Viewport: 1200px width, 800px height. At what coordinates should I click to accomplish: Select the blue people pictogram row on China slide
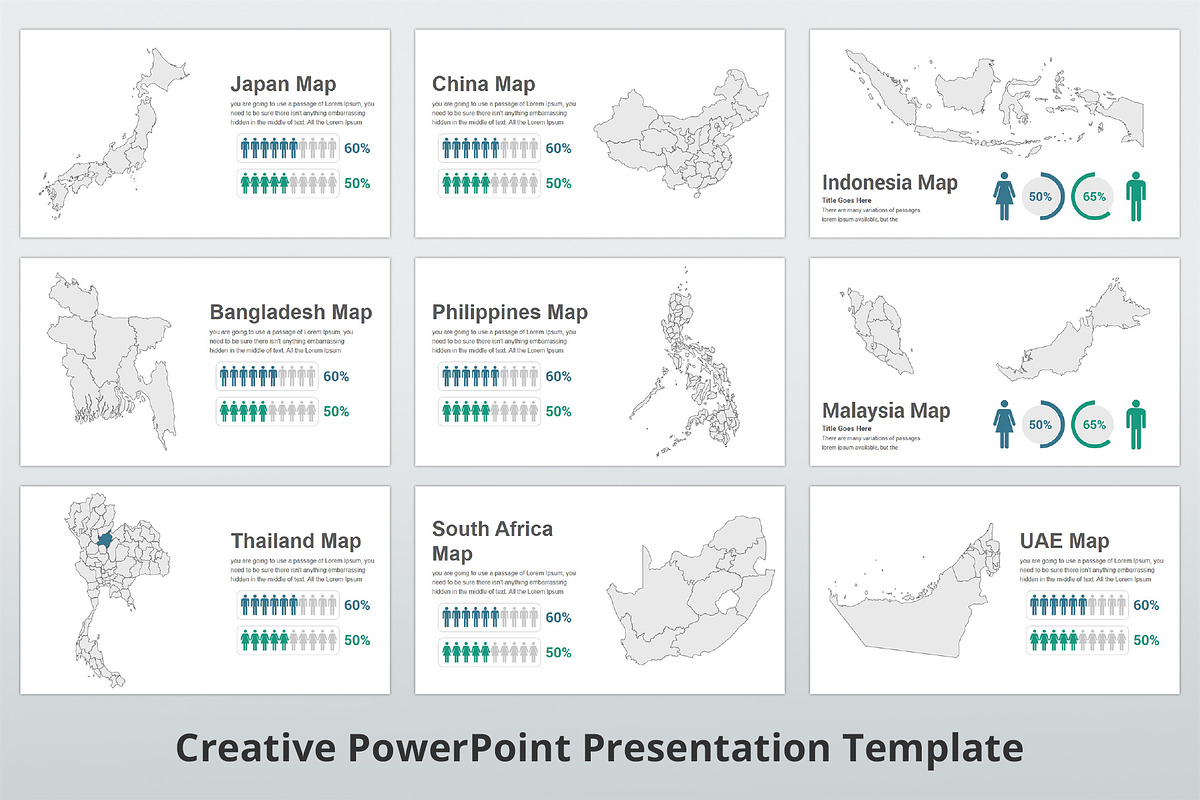pos(490,149)
